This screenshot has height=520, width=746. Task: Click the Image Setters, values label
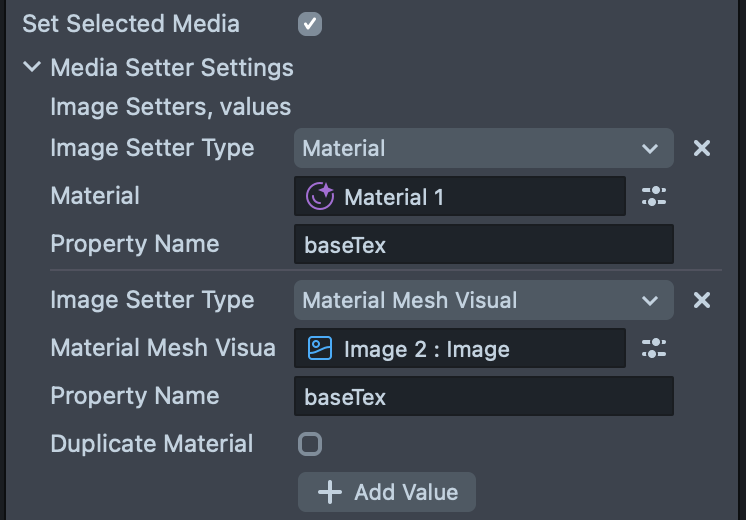[x=170, y=106]
